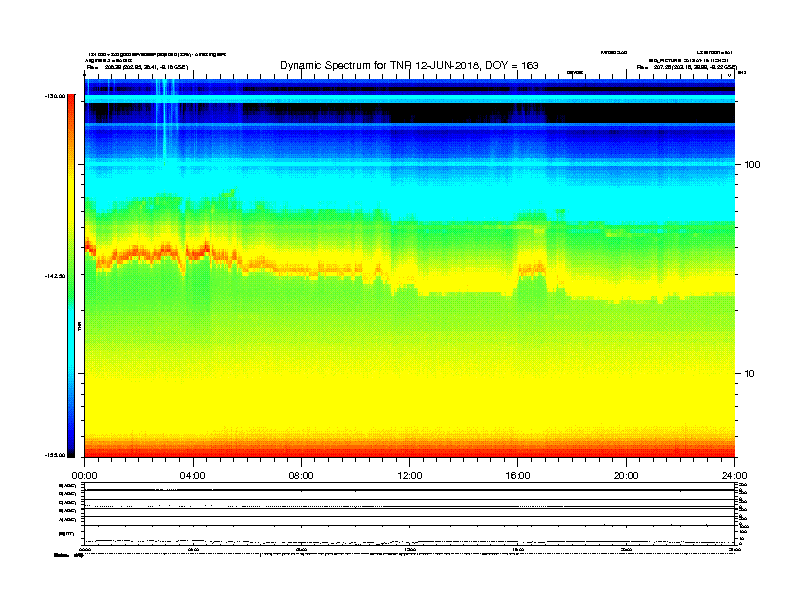Click the "-142.50" color scale label
This screenshot has height=612, width=792.
[x=55, y=276]
